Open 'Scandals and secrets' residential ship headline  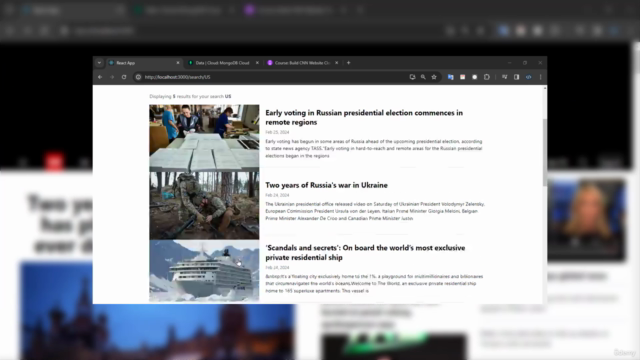[365, 252]
